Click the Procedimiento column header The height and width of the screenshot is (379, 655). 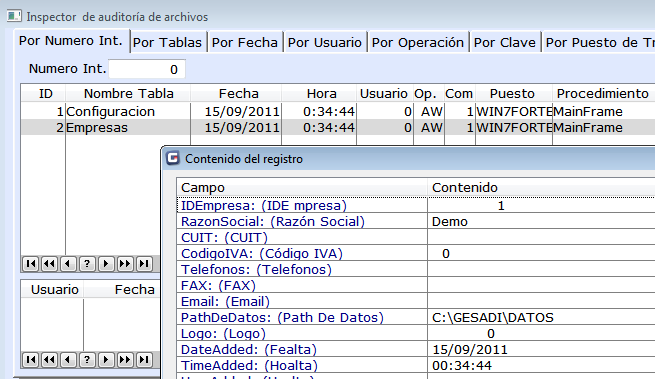[x=603, y=93]
